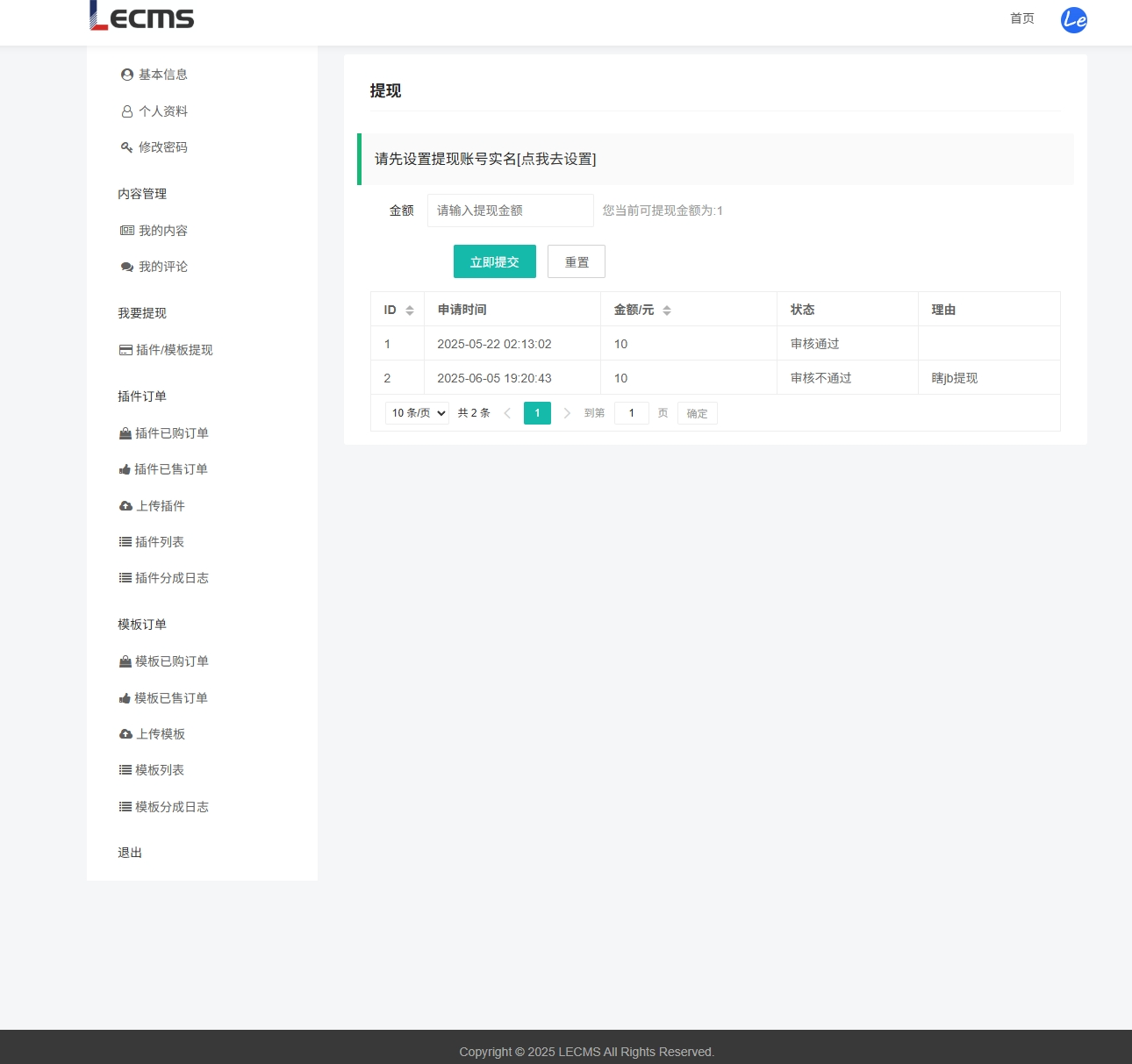
Task: Click the 我的评论 chat bubbles icon
Action: 127,267
